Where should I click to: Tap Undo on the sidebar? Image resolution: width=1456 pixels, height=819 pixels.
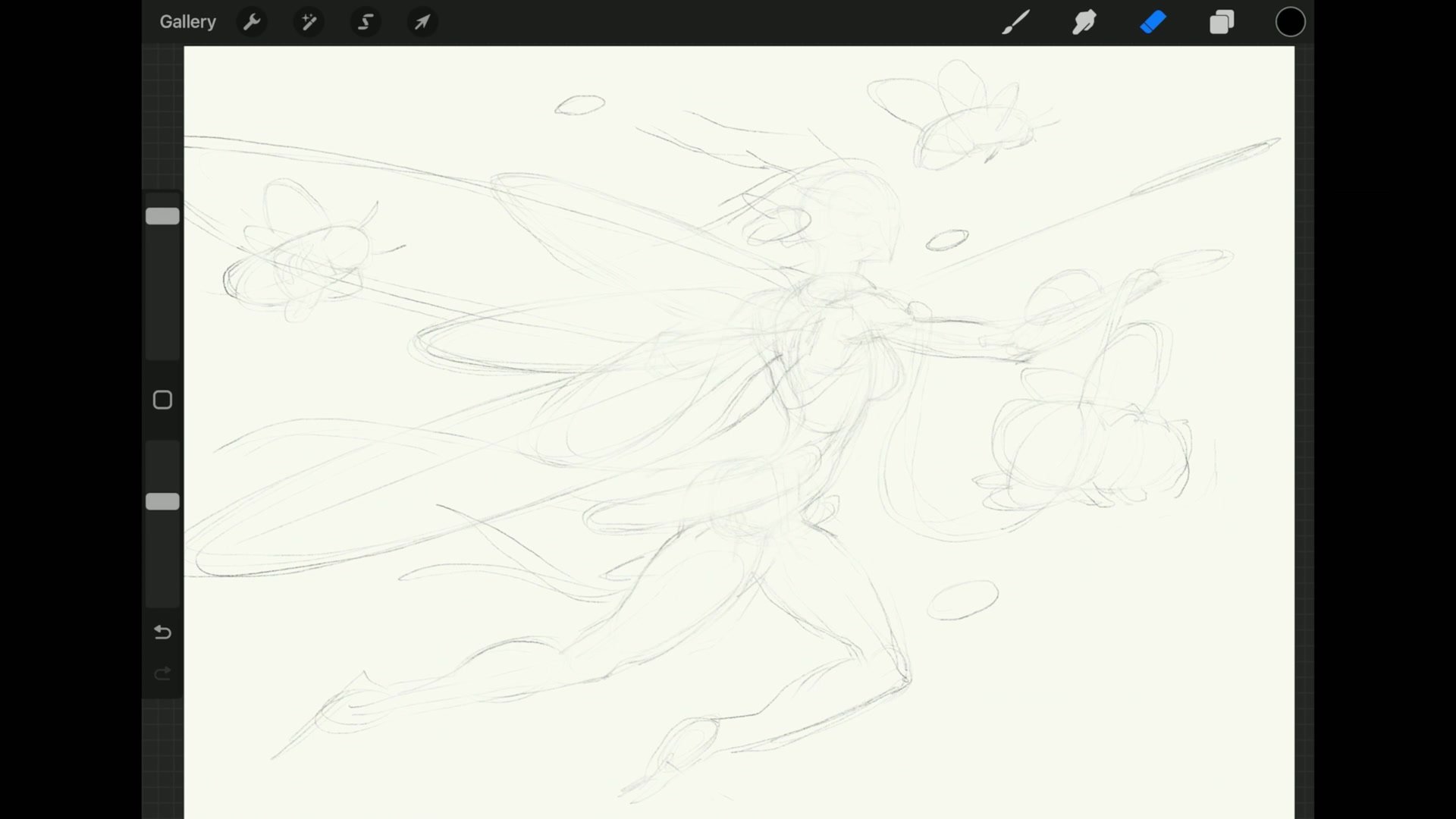tap(162, 632)
